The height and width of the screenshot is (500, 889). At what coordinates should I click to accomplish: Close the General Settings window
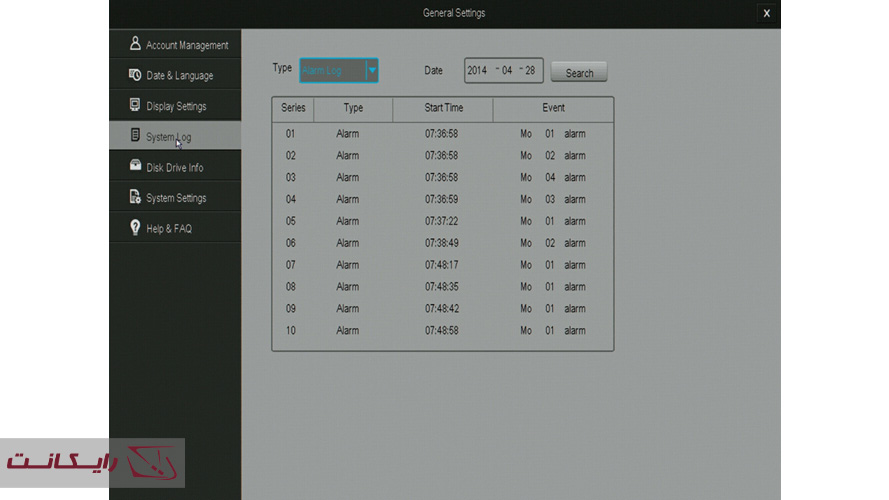click(766, 13)
